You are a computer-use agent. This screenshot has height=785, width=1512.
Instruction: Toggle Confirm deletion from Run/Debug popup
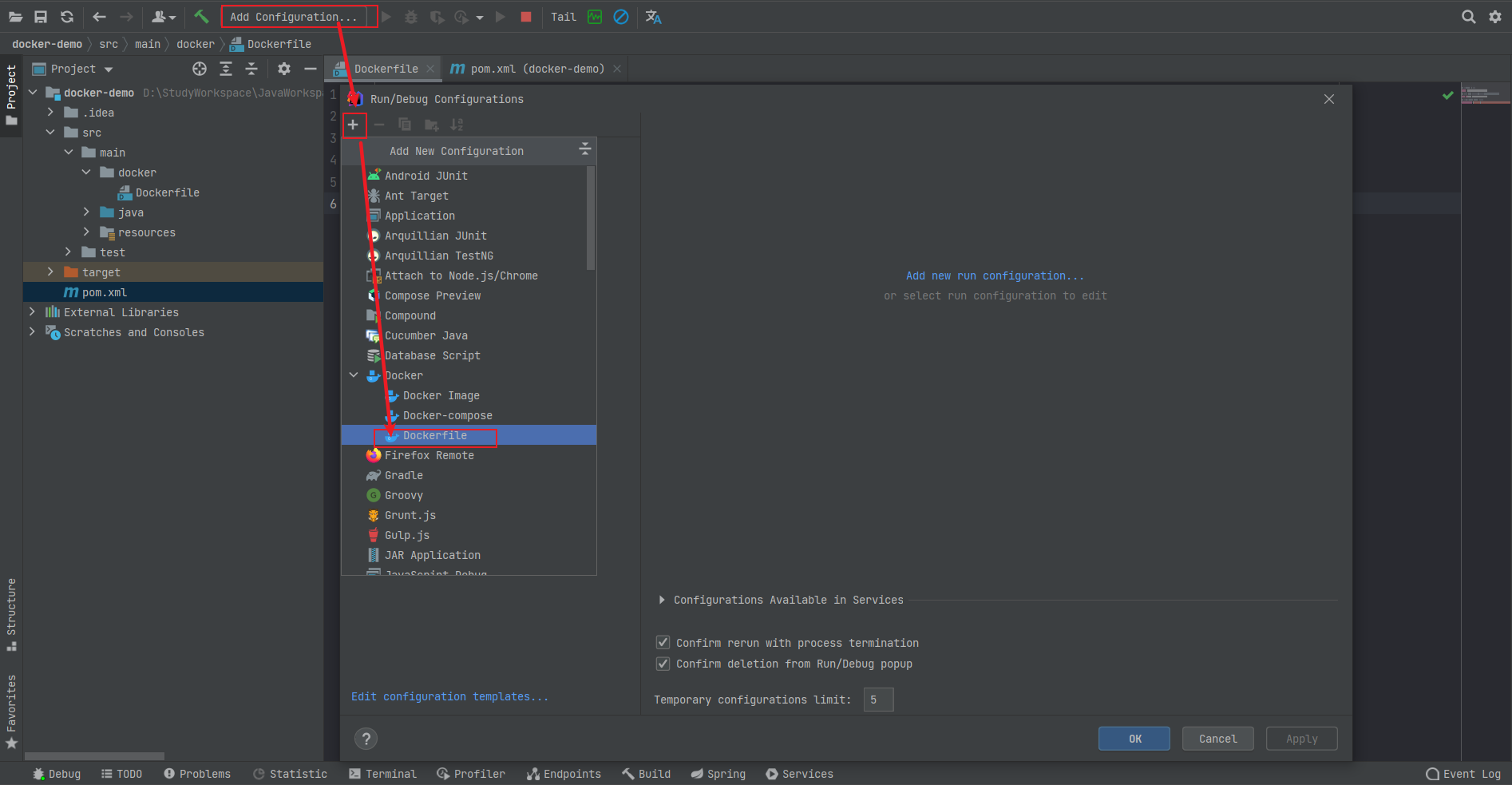tap(663, 663)
